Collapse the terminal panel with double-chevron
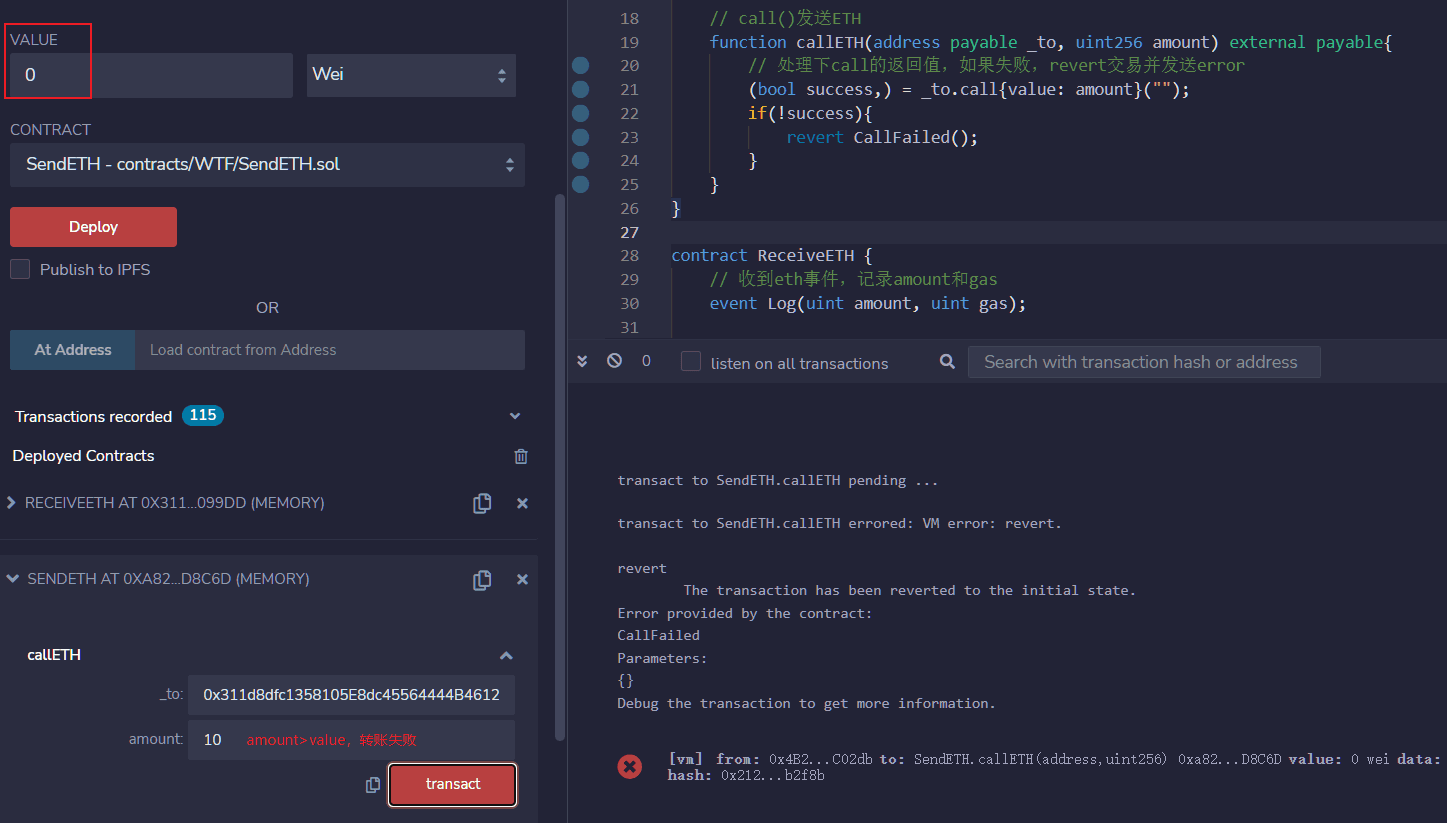 coord(582,361)
